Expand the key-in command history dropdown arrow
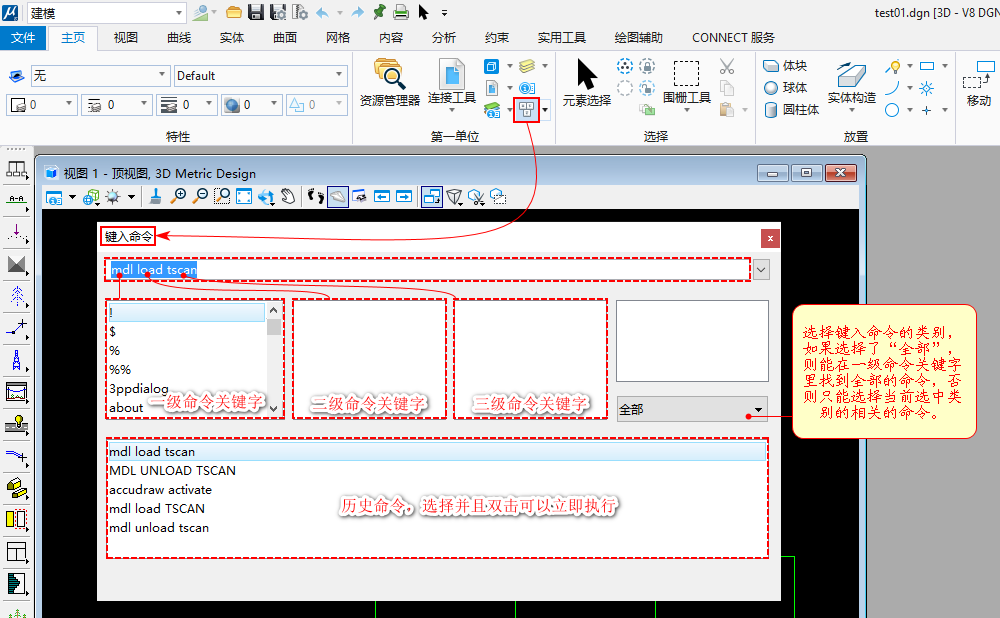Viewport: 1000px width, 618px height. [x=761, y=270]
